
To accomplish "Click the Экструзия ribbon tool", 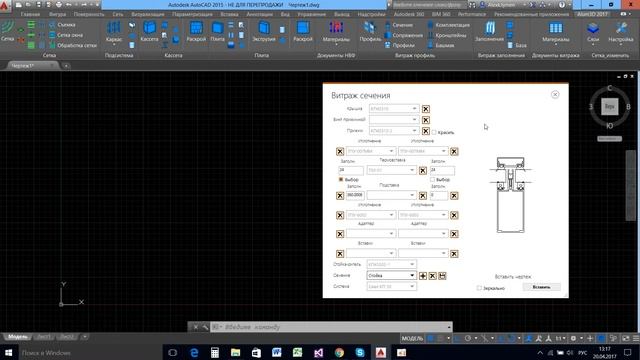I will point(264,32).
